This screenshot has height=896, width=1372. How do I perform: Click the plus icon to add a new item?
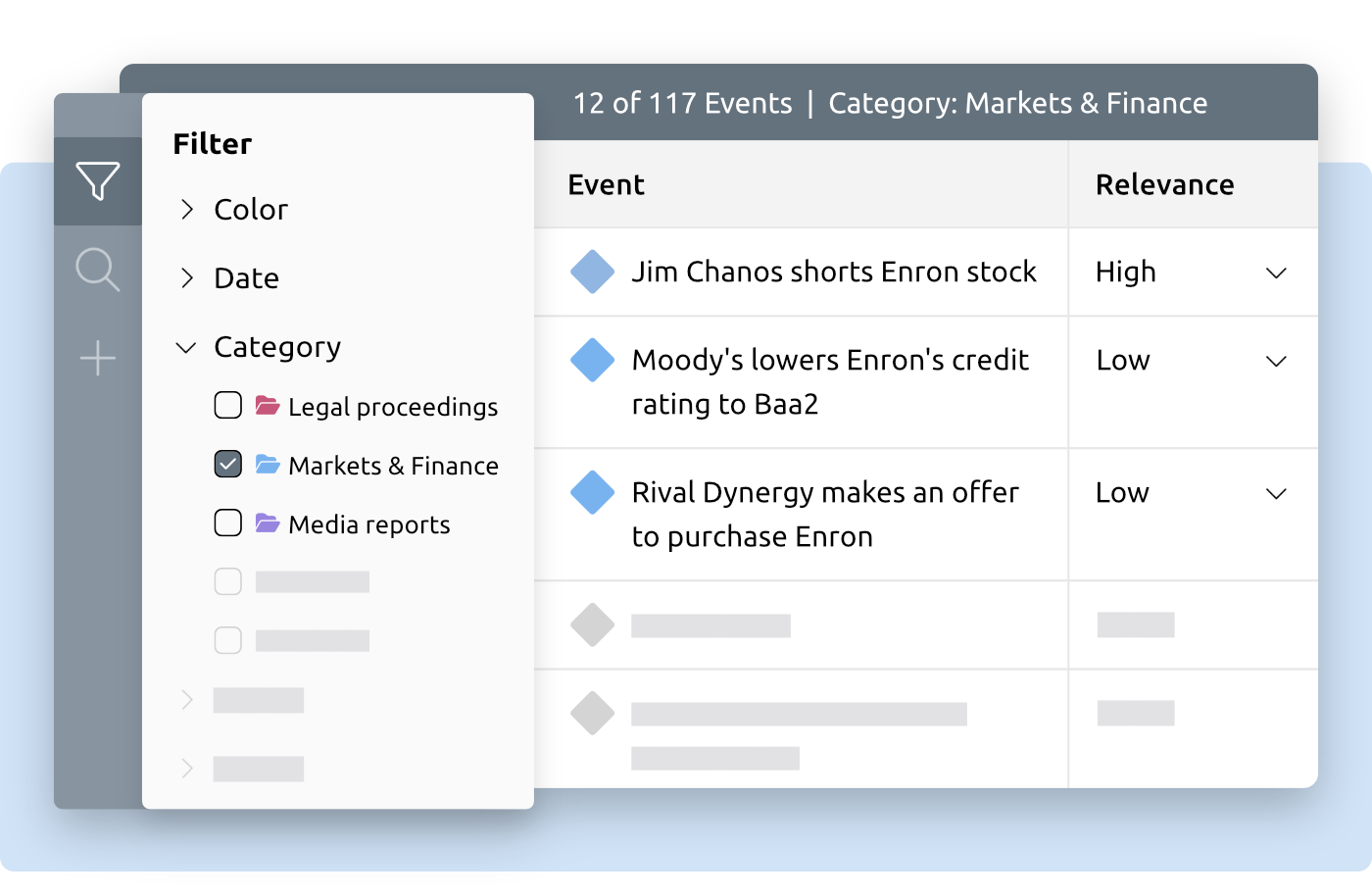[x=97, y=359]
